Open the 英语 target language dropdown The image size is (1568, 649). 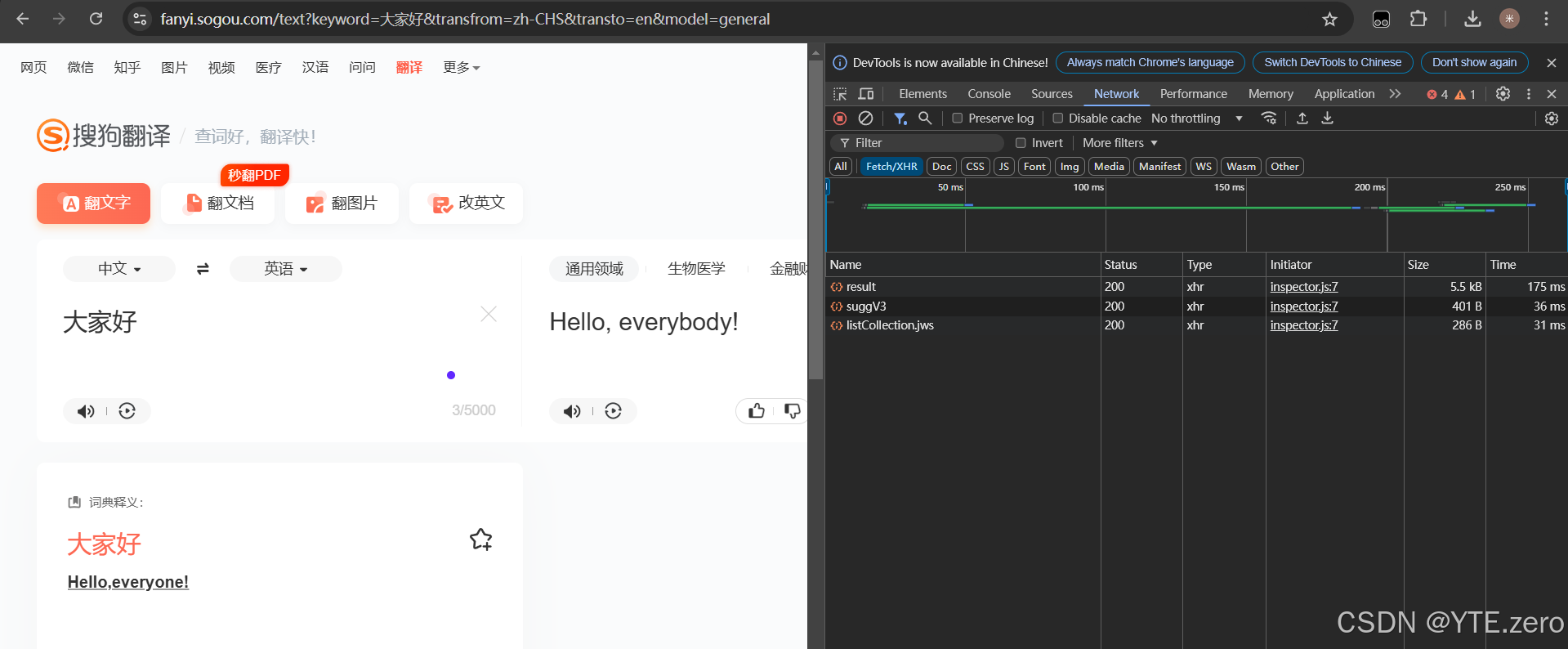click(x=286, y=269)
